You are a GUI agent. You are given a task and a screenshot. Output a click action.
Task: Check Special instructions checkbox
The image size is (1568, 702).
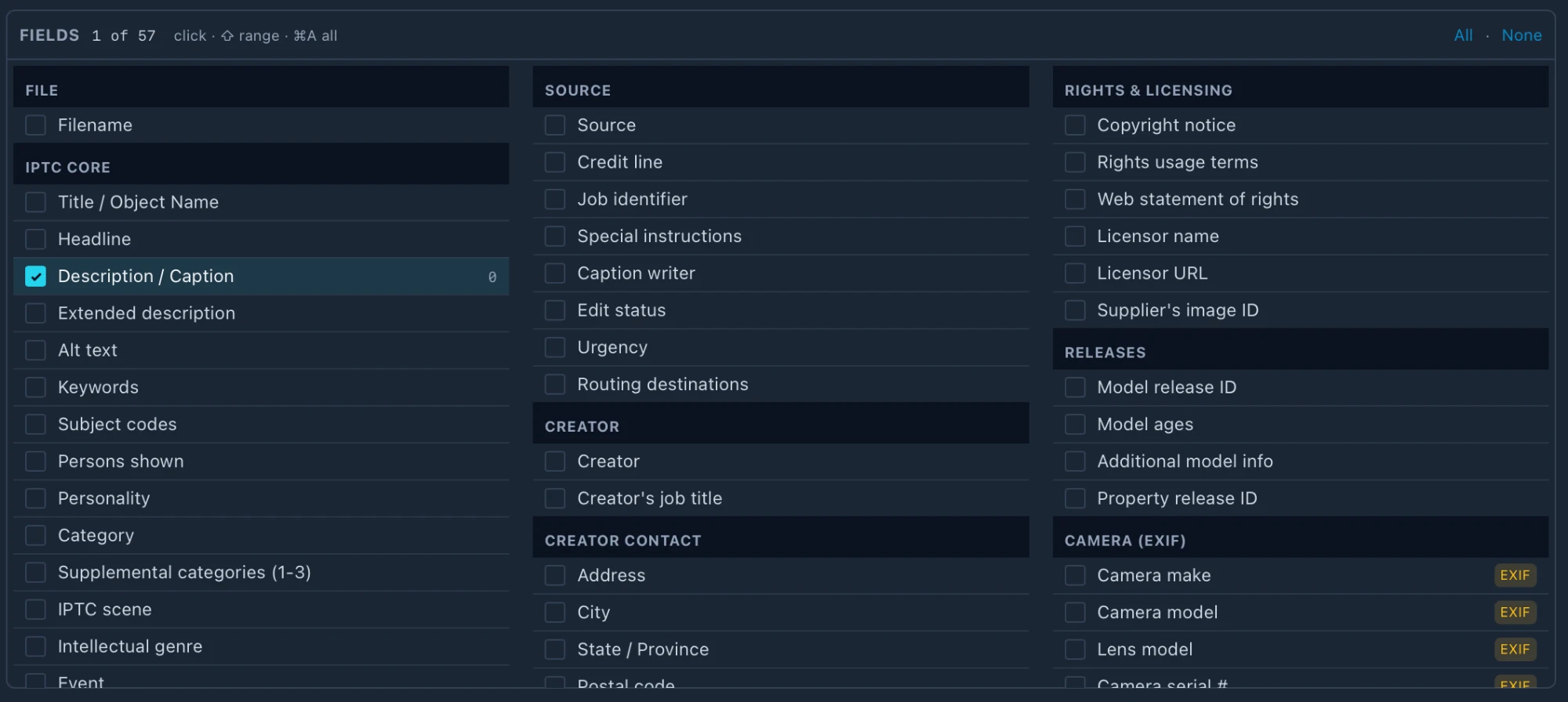click(555, 236)
